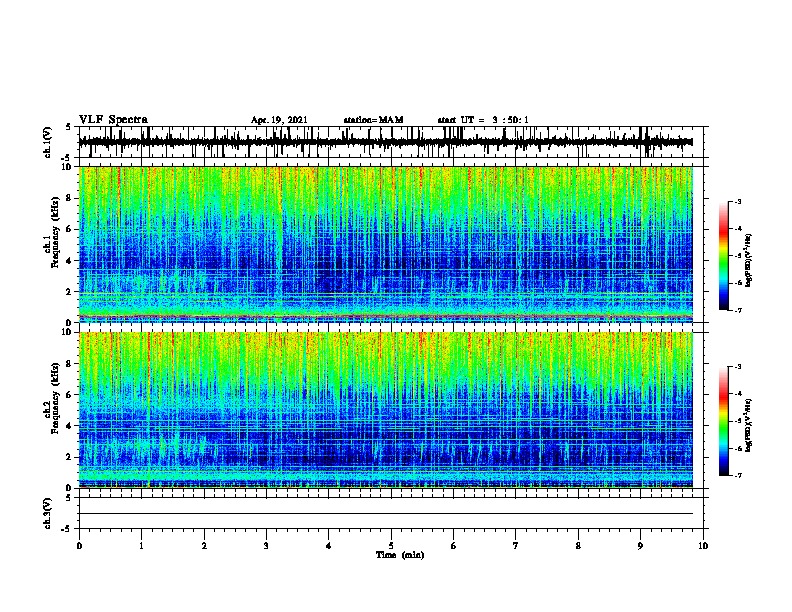This screenshot has width=792, height=612.
Task: Click the ch.1 spectrogram panel
Action: click(386, 244)
